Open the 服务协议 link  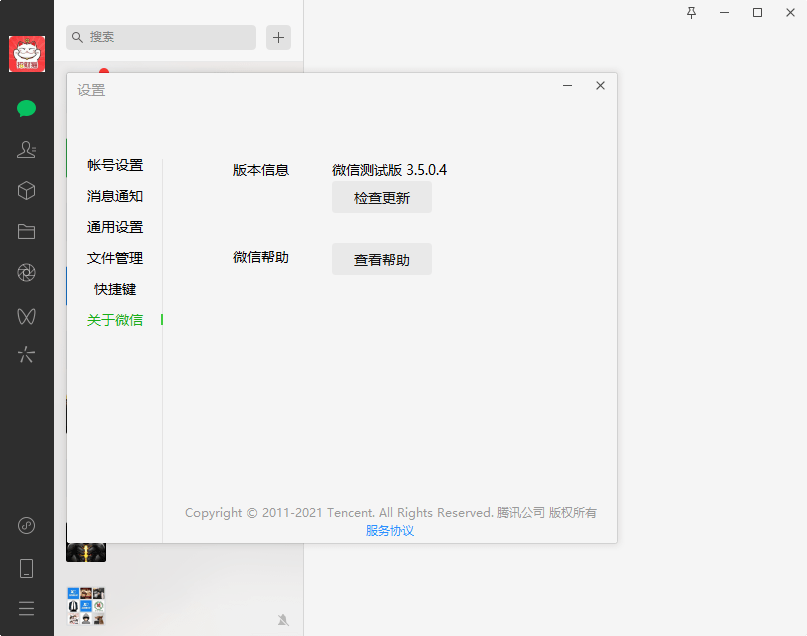pos(390,531)
